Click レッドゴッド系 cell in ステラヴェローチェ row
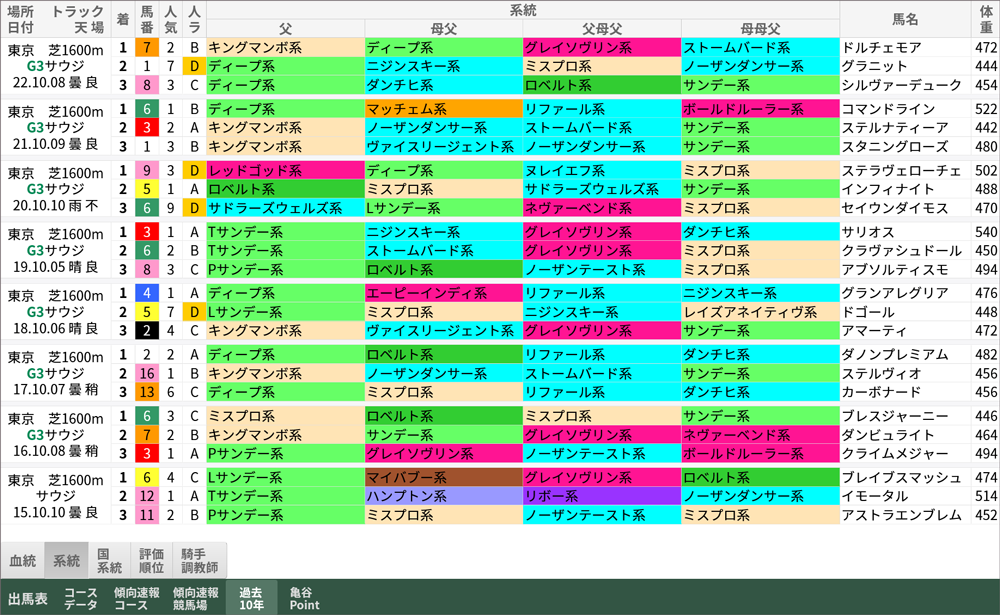 coord(285,170)
